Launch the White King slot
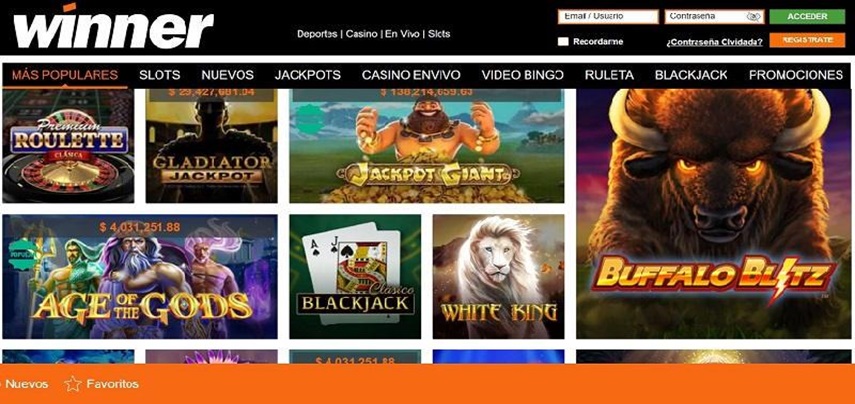The width and height of the screenshot is (855, 404). pos(498,276)
